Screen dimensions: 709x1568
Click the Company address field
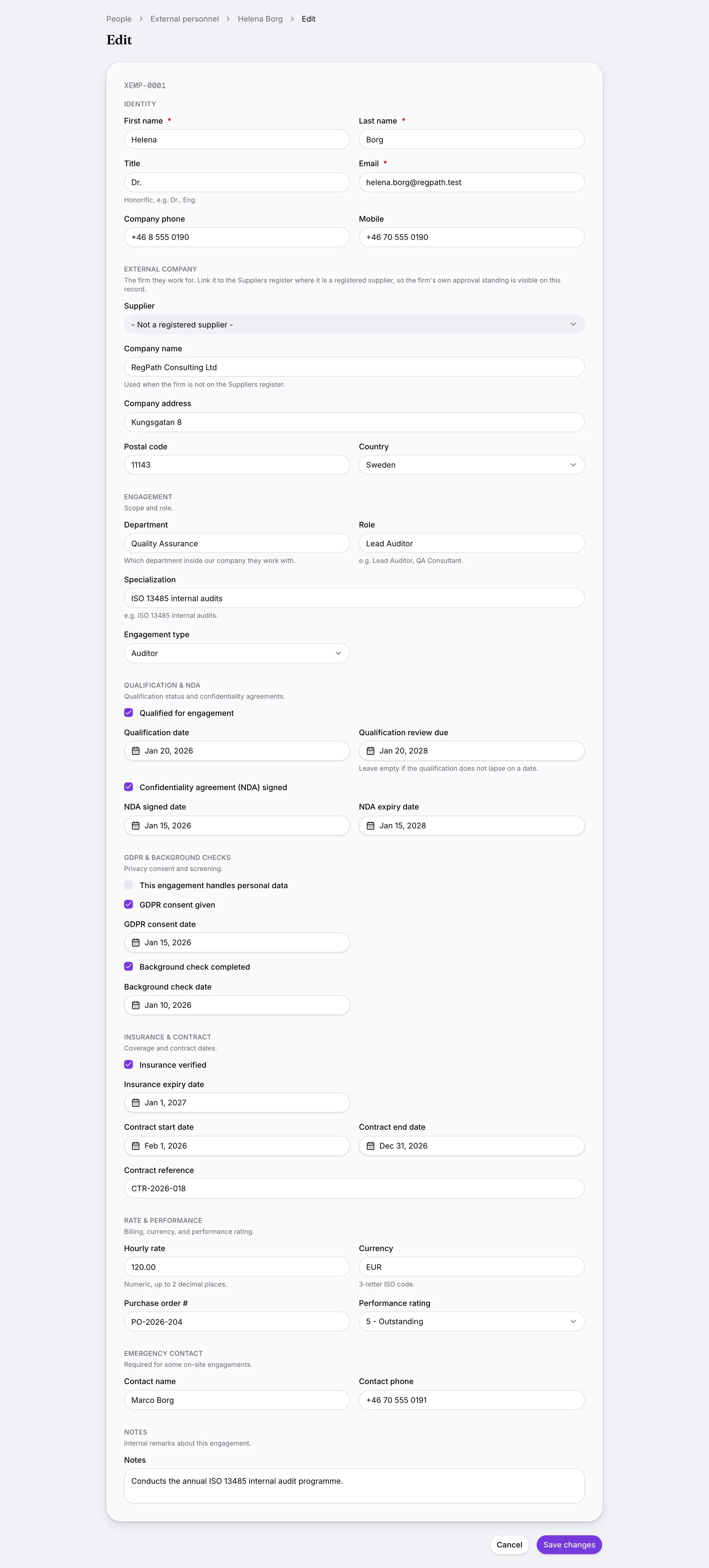(x=354, y=422)
